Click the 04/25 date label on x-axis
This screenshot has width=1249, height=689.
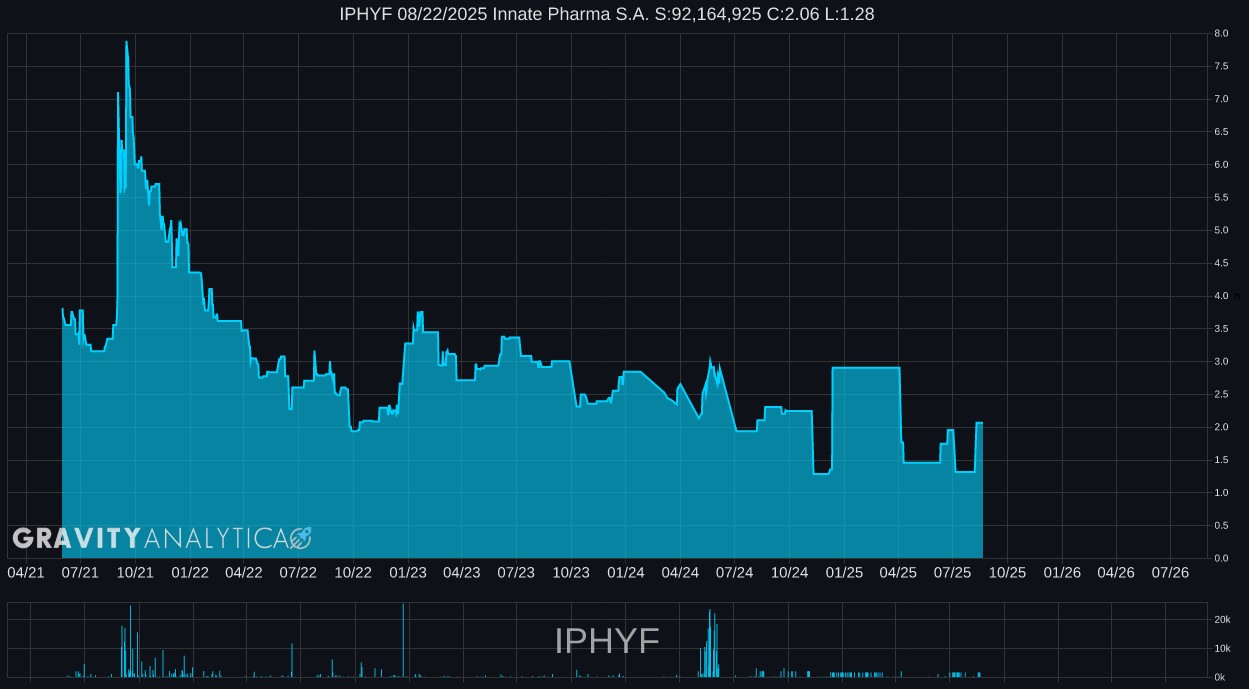[x=898, y=572]
